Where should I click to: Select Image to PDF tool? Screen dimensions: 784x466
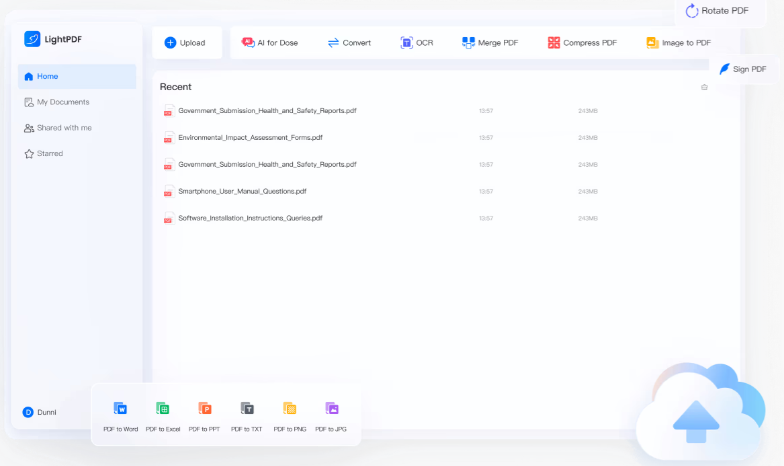[678, 42]
